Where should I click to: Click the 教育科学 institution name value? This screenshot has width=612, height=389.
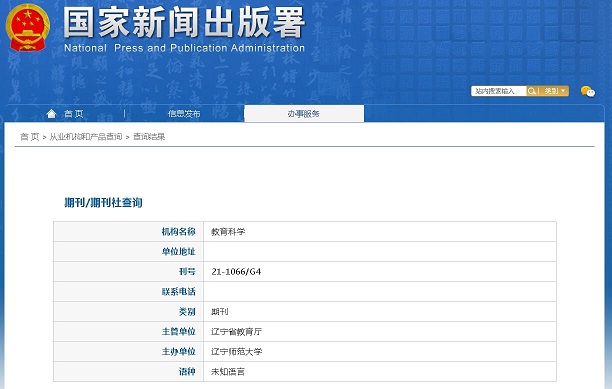click(228, 232)
